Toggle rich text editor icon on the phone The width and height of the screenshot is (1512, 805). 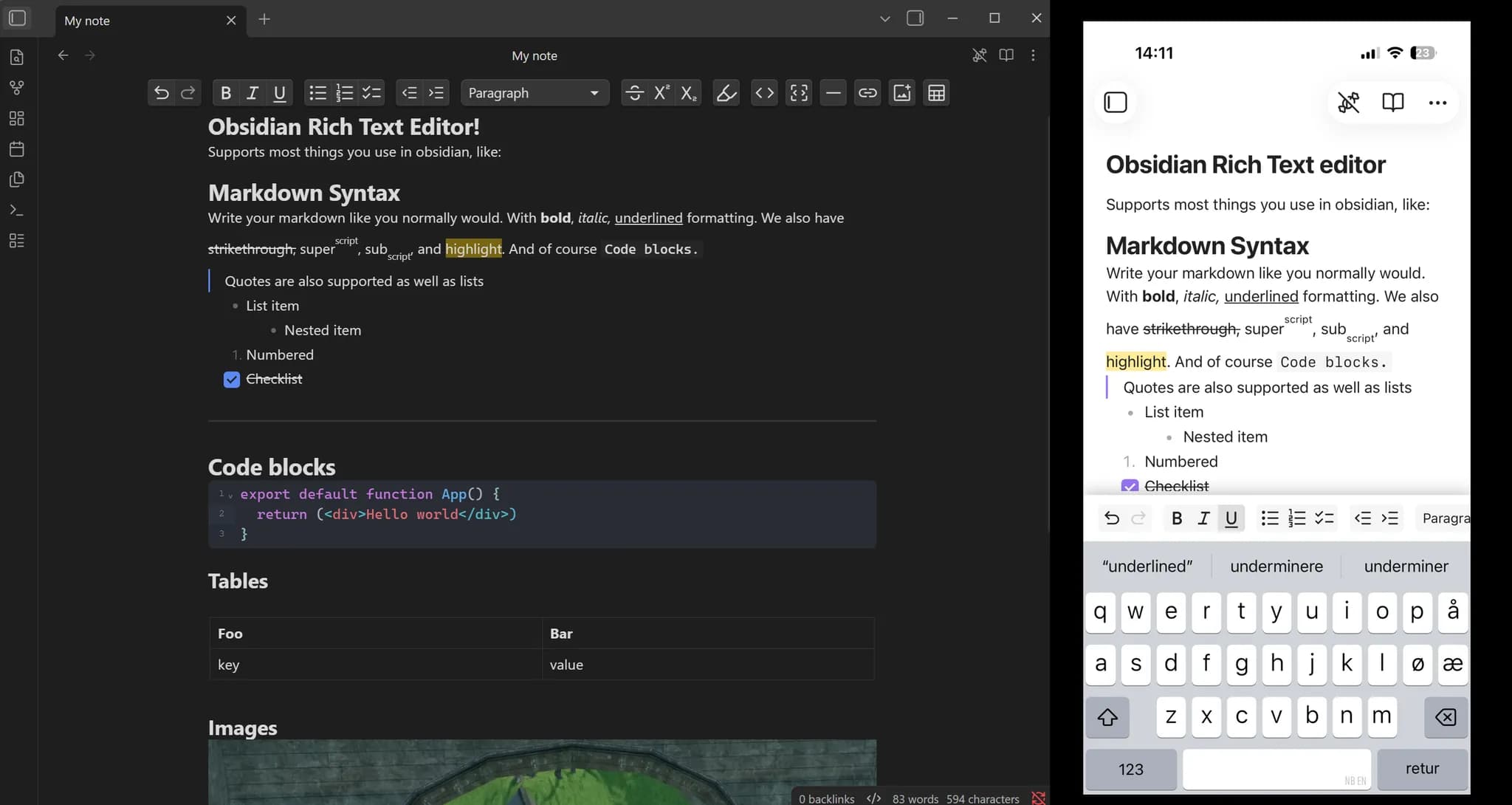(x=1349, y=102)
